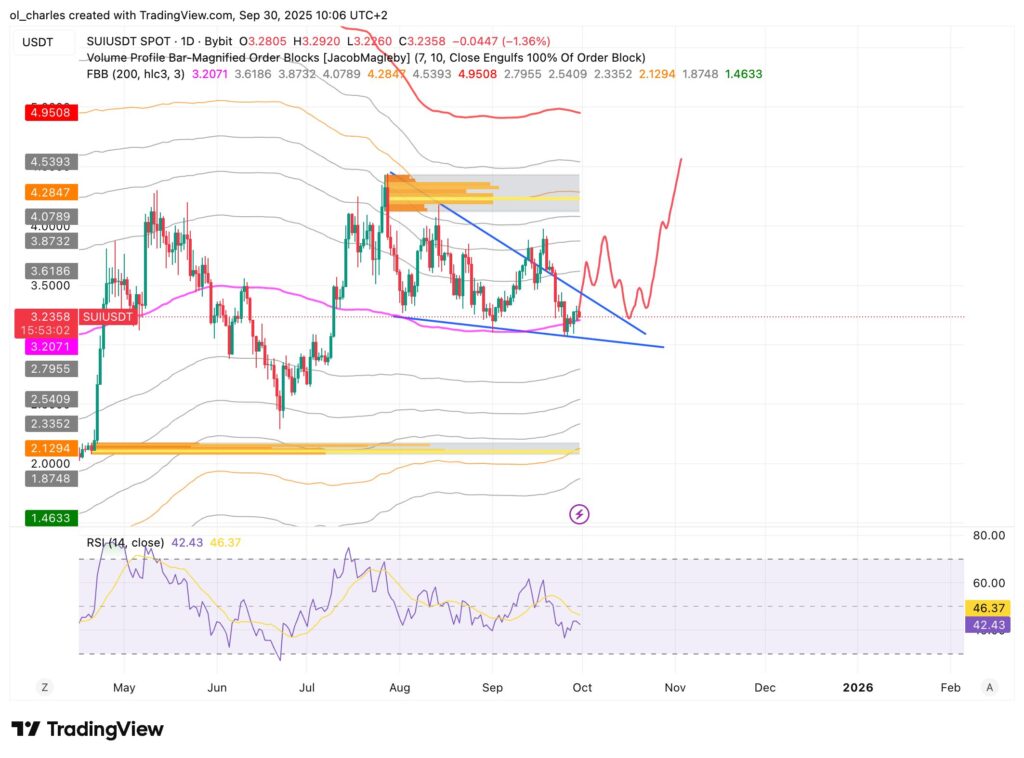
Task: Click the orange 4.2847 price label
Action: 52,193
